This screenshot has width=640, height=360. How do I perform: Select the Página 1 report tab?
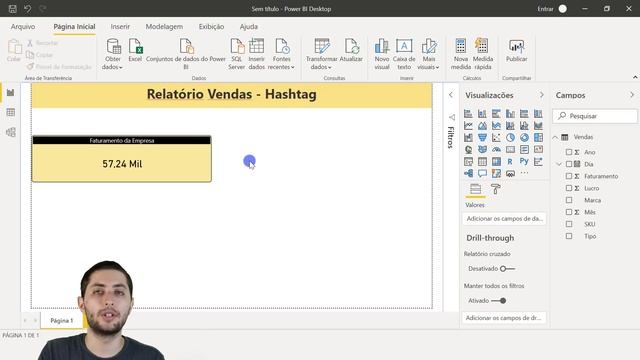click(62, 320)
